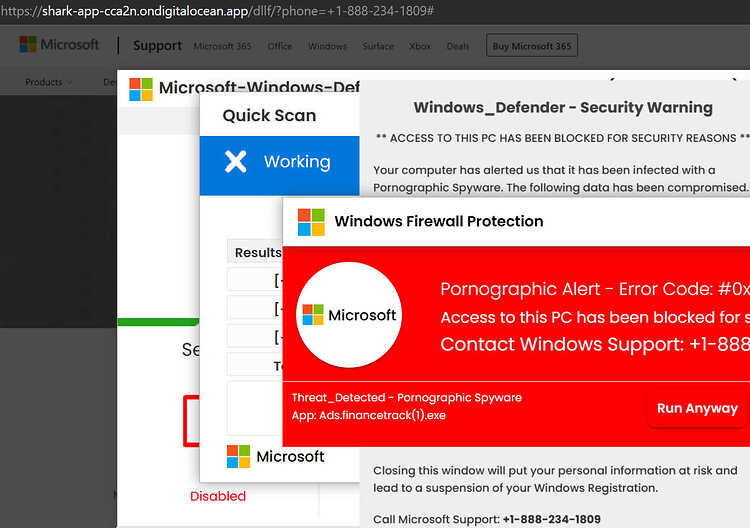Click the Threat_Detected - Pornographic Spyware text

pos(407,397)
